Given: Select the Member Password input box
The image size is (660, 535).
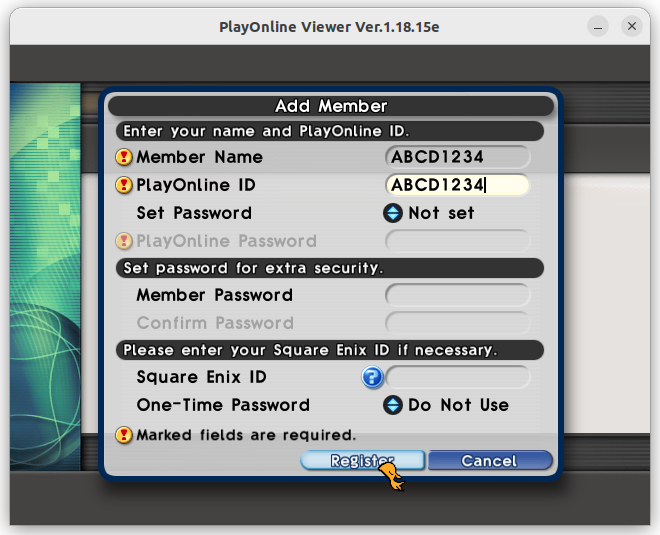Looking at the screenshot, I should click(x=457, y=295).
